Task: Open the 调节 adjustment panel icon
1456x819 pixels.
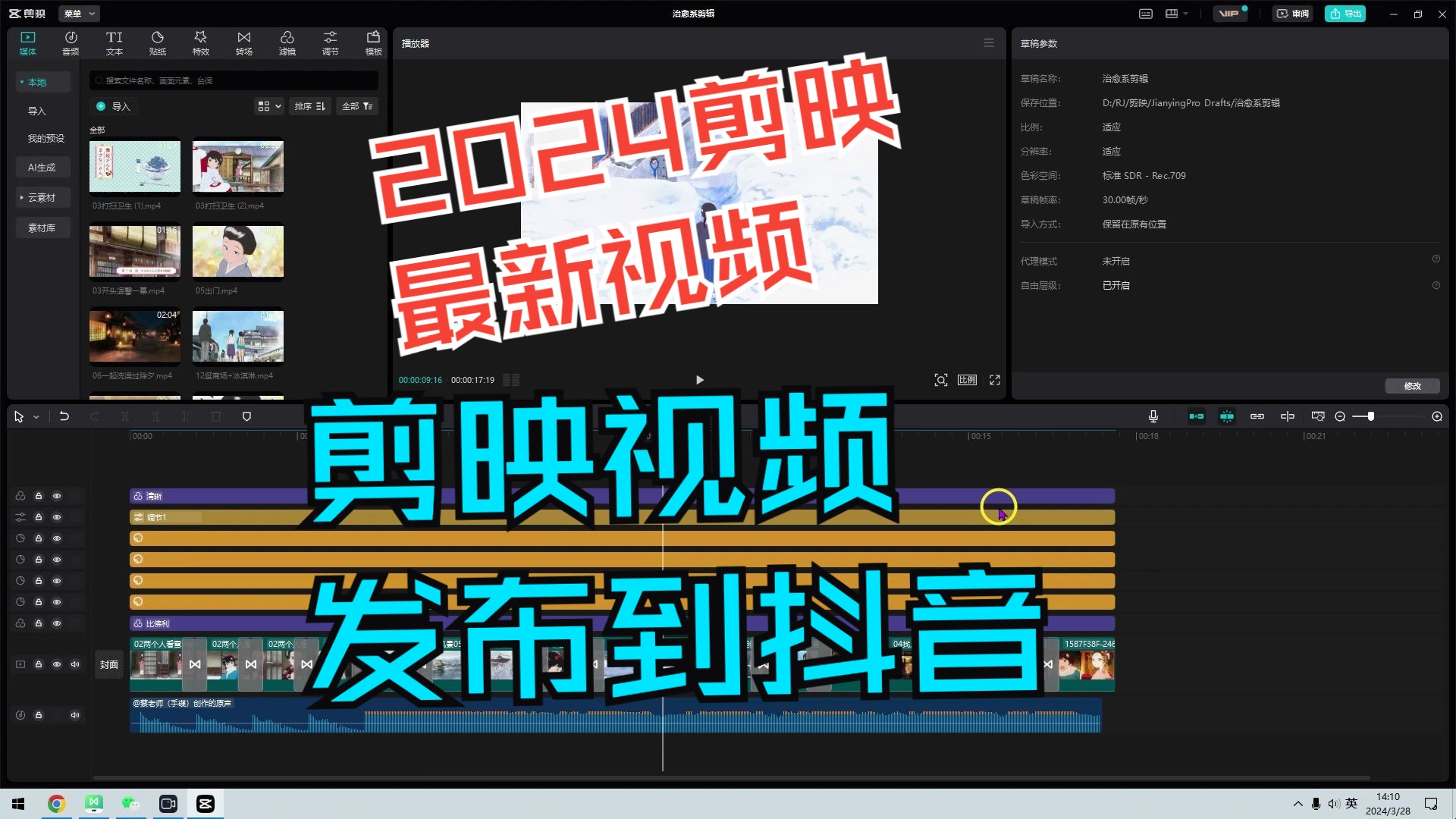Action: coord(330,43)
